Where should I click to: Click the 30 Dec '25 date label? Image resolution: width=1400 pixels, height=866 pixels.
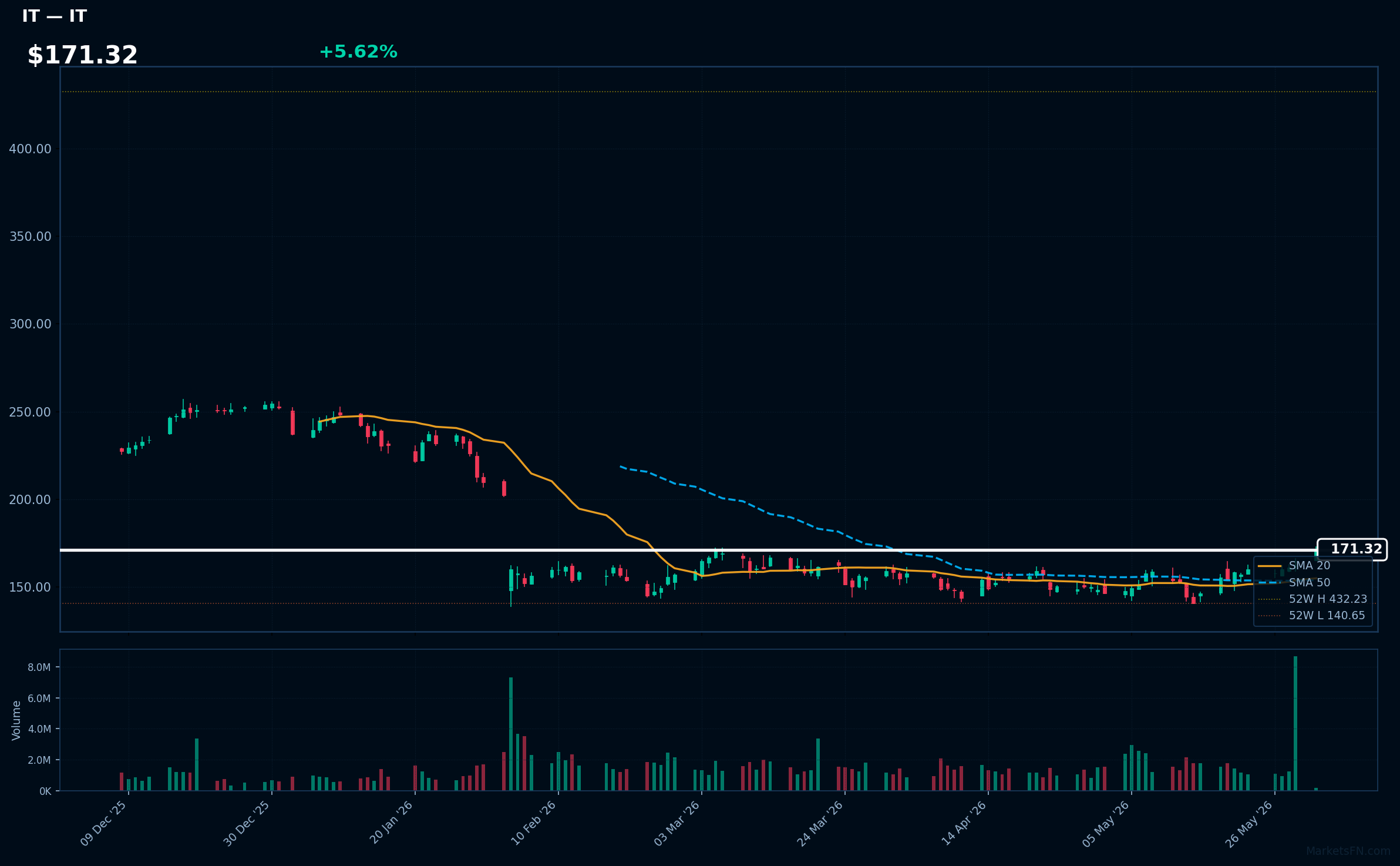click(x=247, y=824)
